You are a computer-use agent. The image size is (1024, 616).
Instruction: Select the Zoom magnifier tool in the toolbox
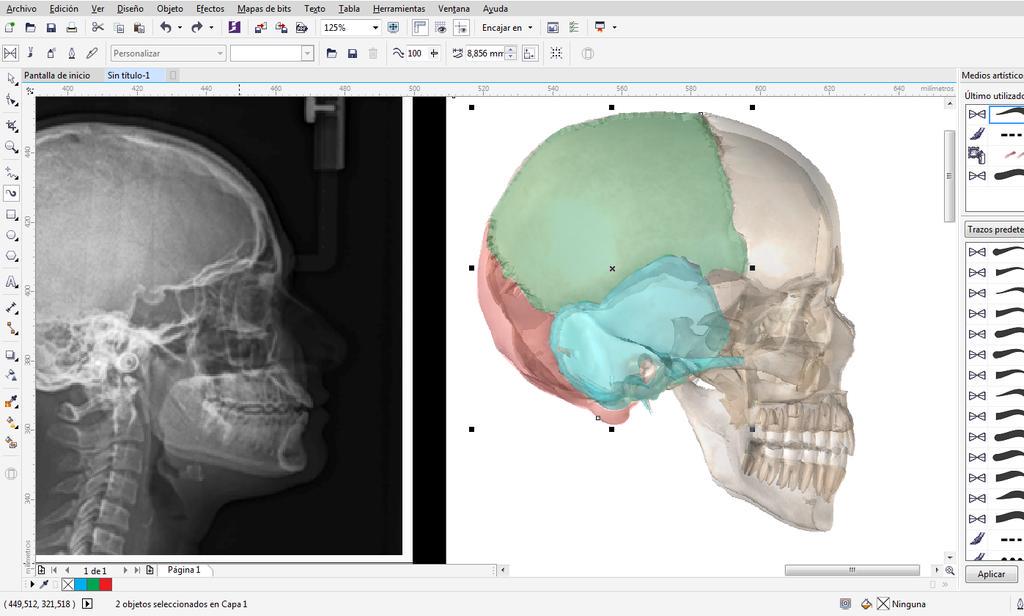(x=11, y=146)
